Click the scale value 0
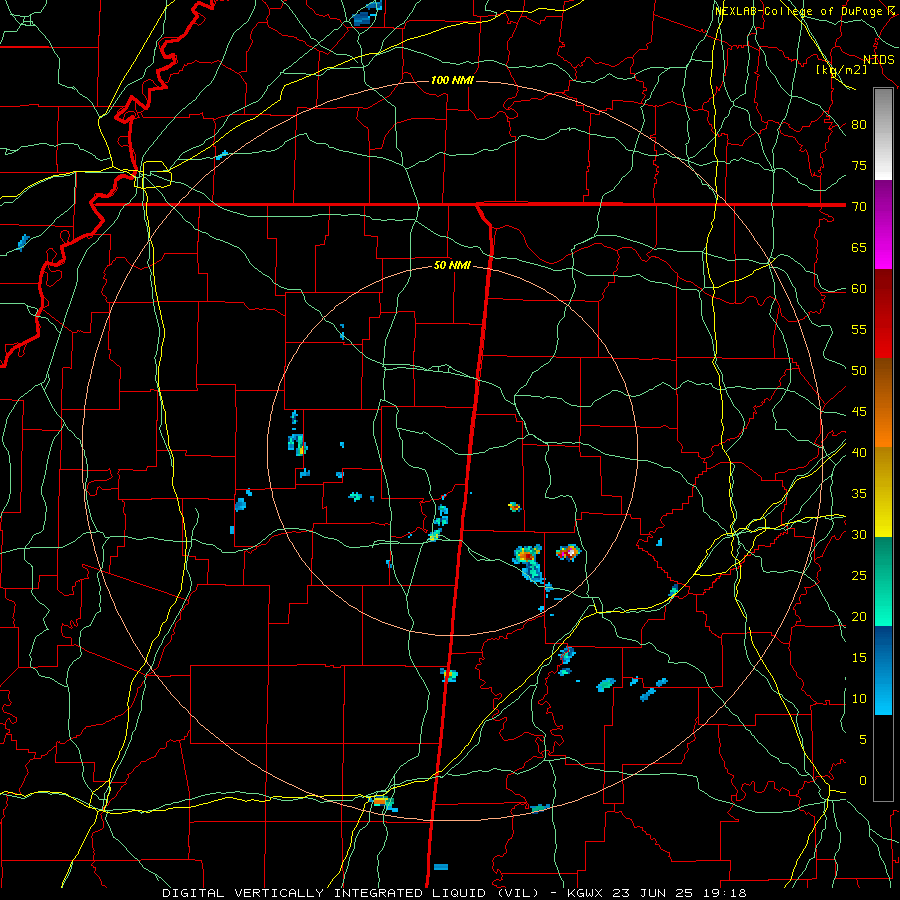 pyautogui.click(x=863, y=781)
